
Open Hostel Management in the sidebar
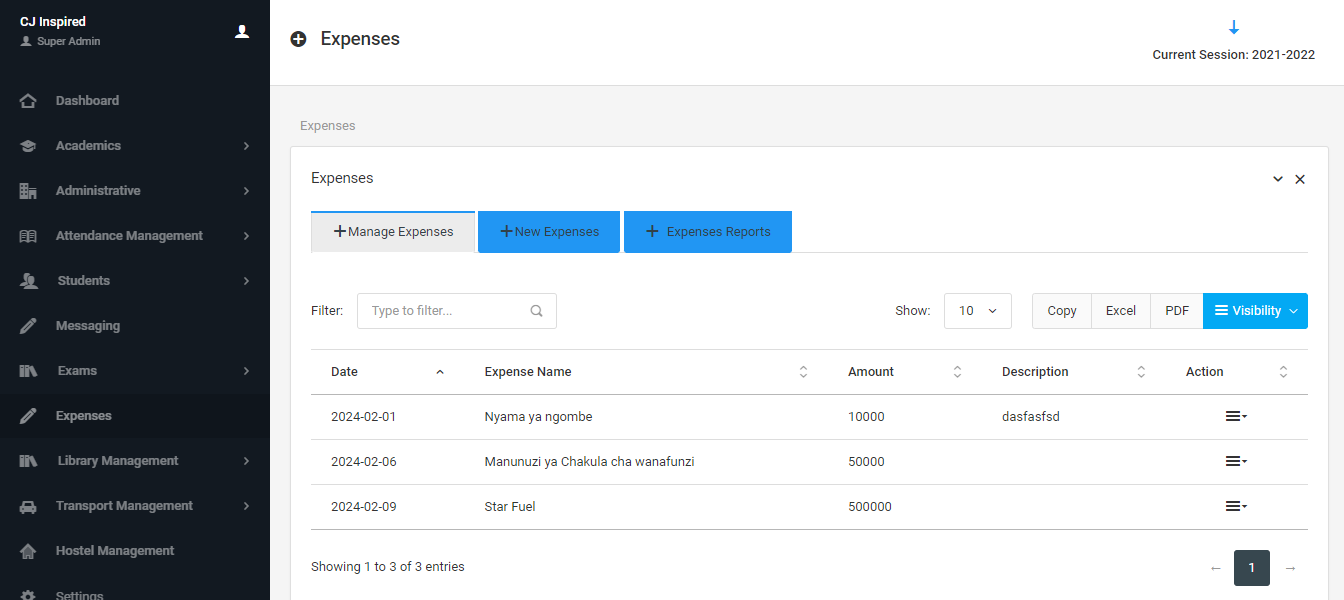coord(115,551)
